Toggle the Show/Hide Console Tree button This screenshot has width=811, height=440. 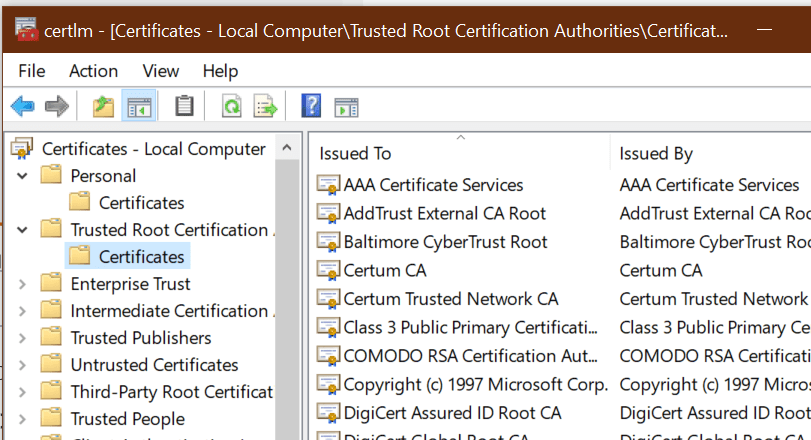[138, 106]
